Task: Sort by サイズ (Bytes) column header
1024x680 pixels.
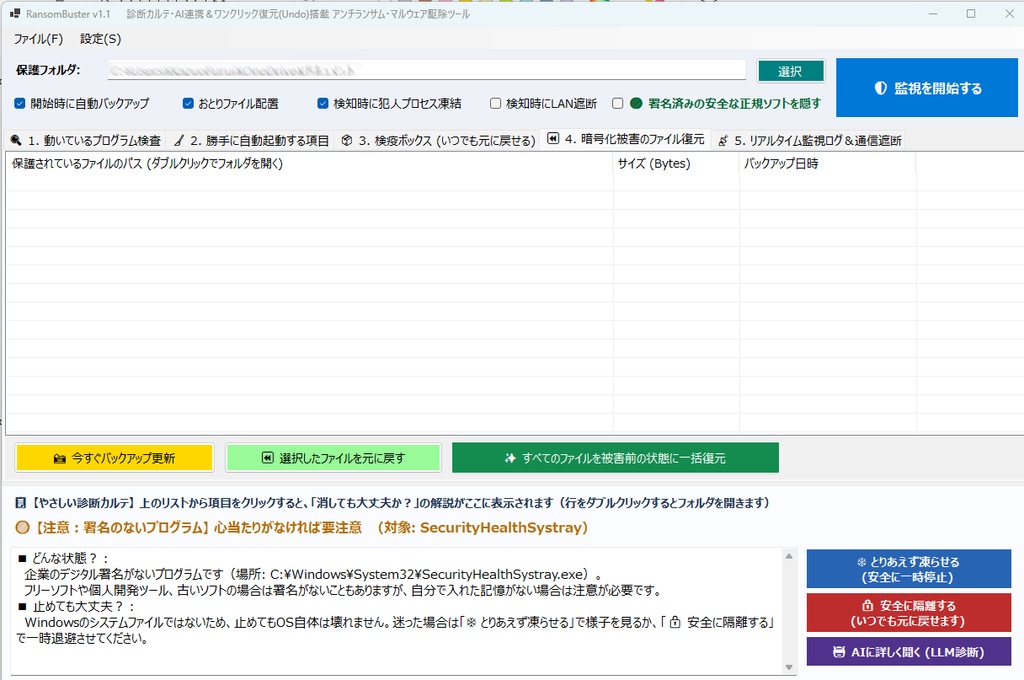Action: [x=677, y=163]
